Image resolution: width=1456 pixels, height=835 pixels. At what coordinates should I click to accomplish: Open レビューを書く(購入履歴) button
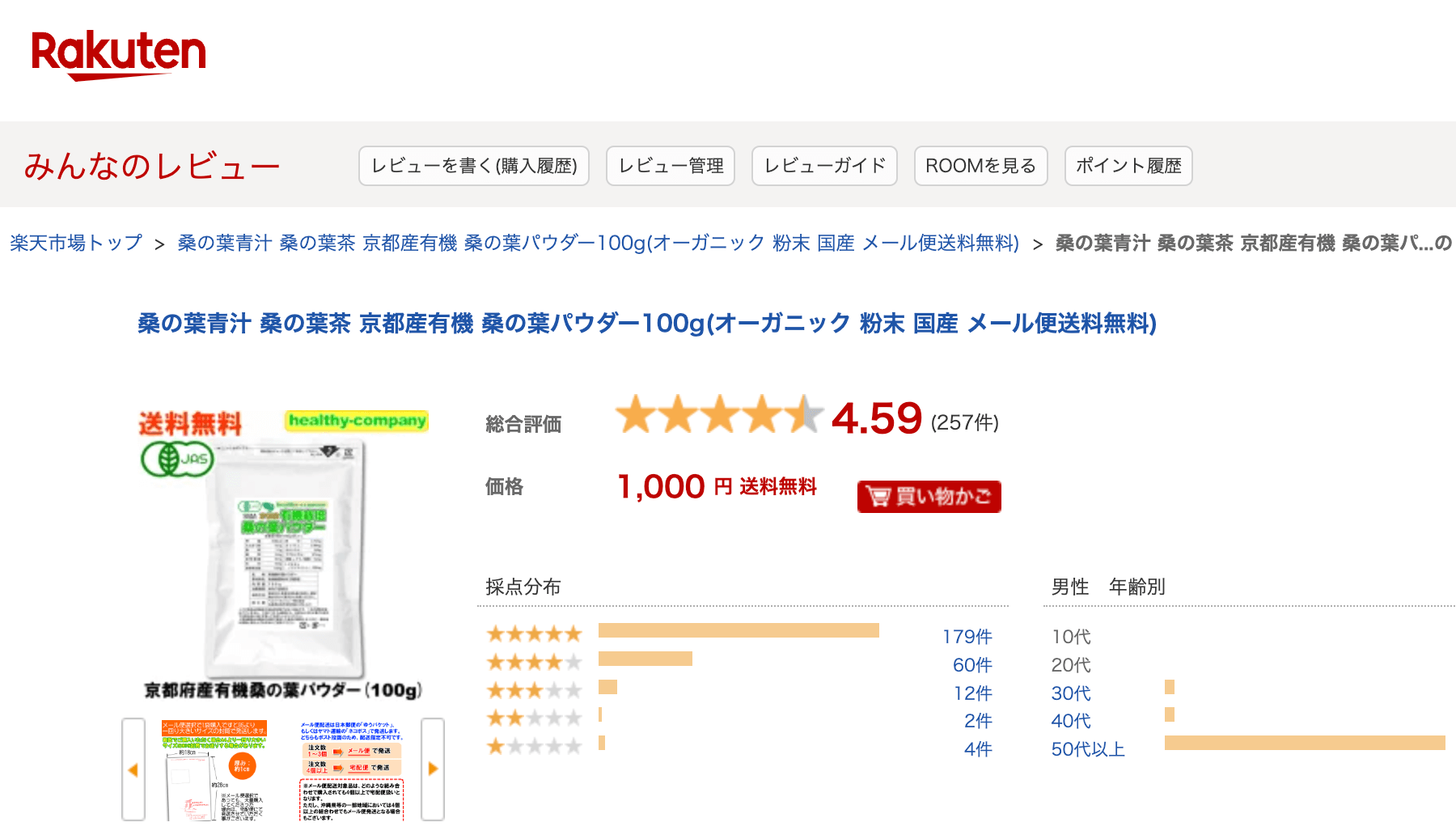(x=474, y=166)
